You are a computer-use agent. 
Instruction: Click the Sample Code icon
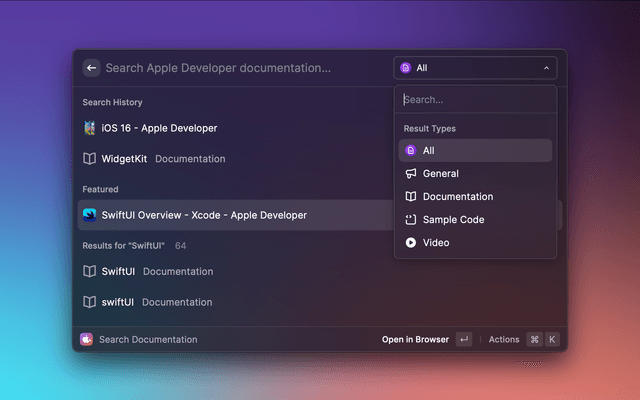(410, 220)
